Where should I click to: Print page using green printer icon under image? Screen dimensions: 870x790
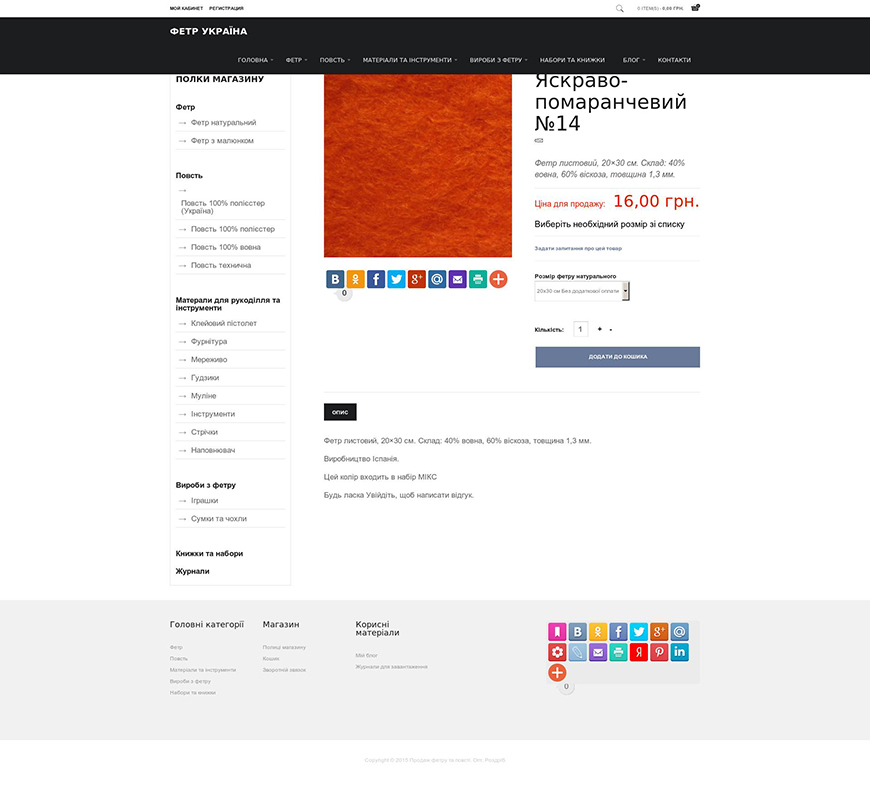tap(478, 279)
